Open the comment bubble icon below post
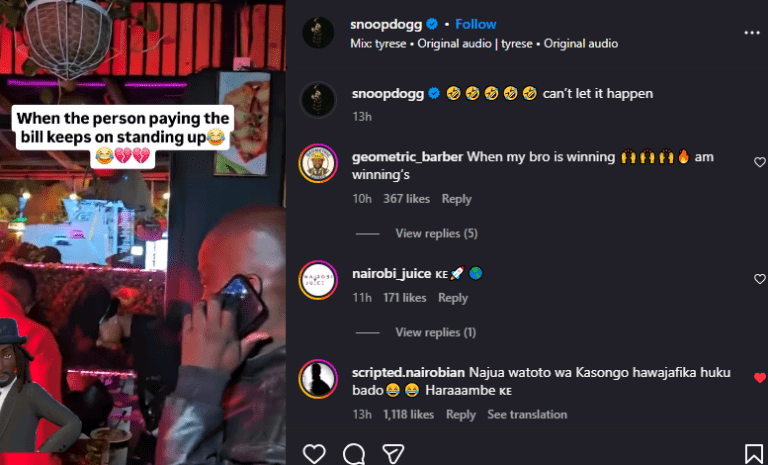The image size is (768, 465). point(354,454)
